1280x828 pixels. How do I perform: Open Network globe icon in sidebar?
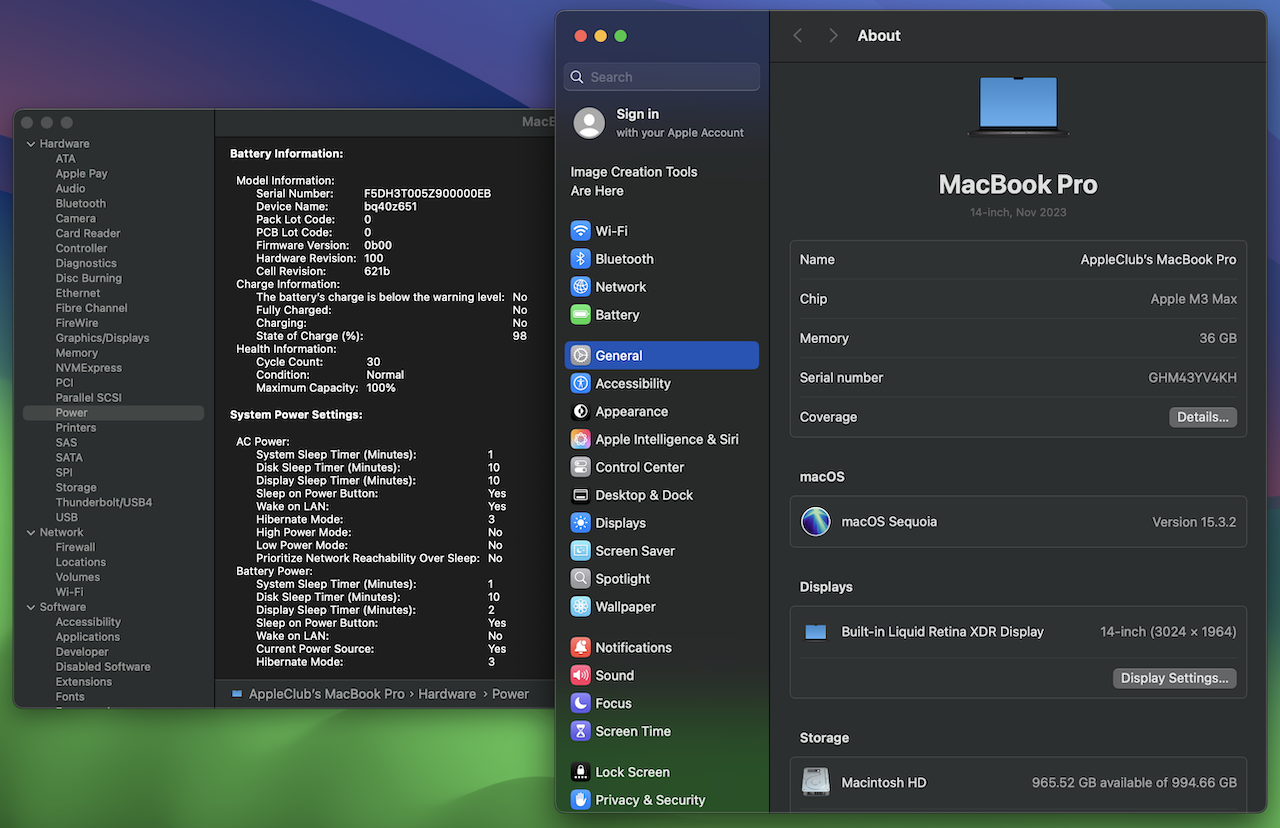[580, 287]
